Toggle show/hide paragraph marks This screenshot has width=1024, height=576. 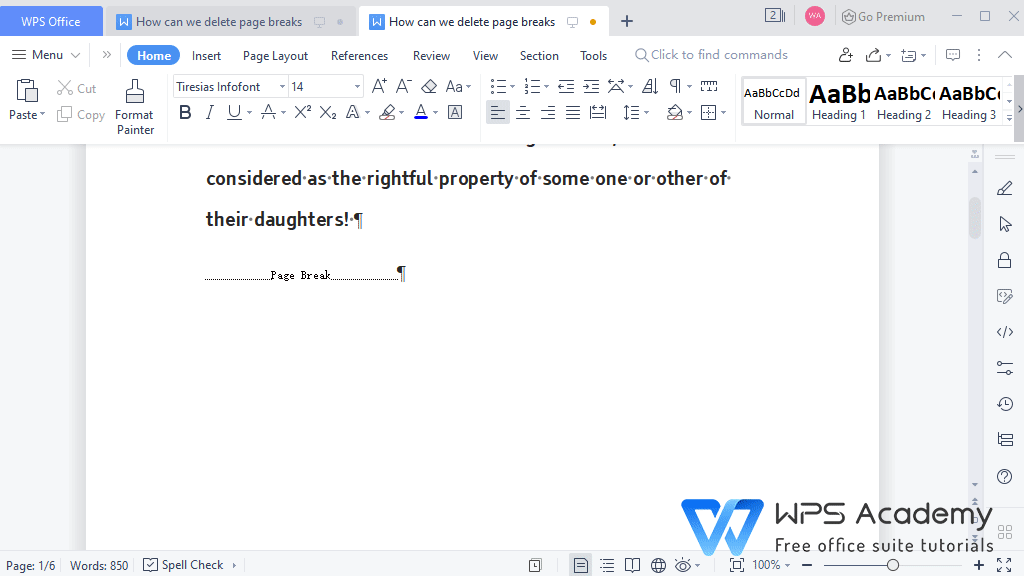tap(675, 87)
